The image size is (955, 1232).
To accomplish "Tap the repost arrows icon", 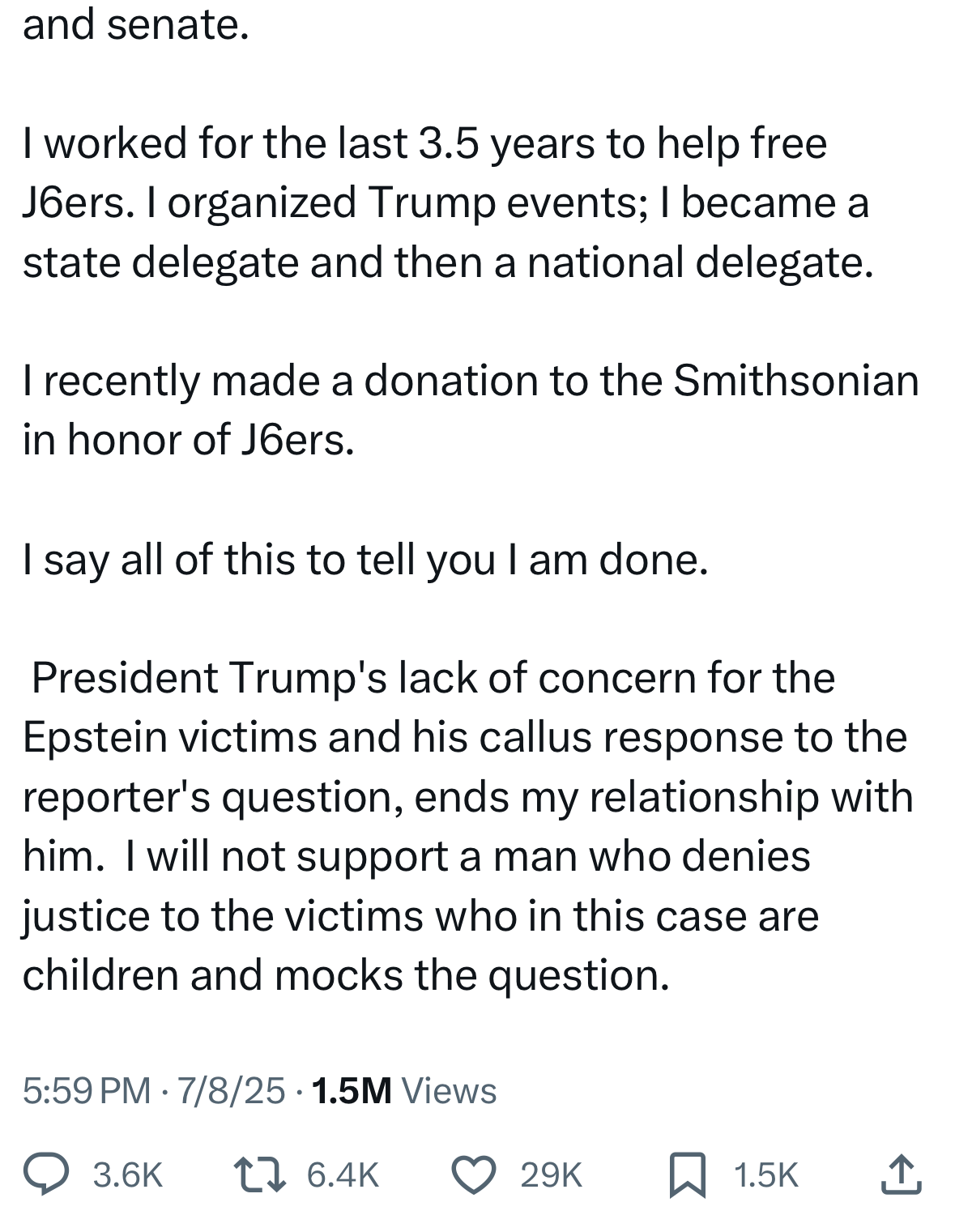I will [x=259, y=1175].
